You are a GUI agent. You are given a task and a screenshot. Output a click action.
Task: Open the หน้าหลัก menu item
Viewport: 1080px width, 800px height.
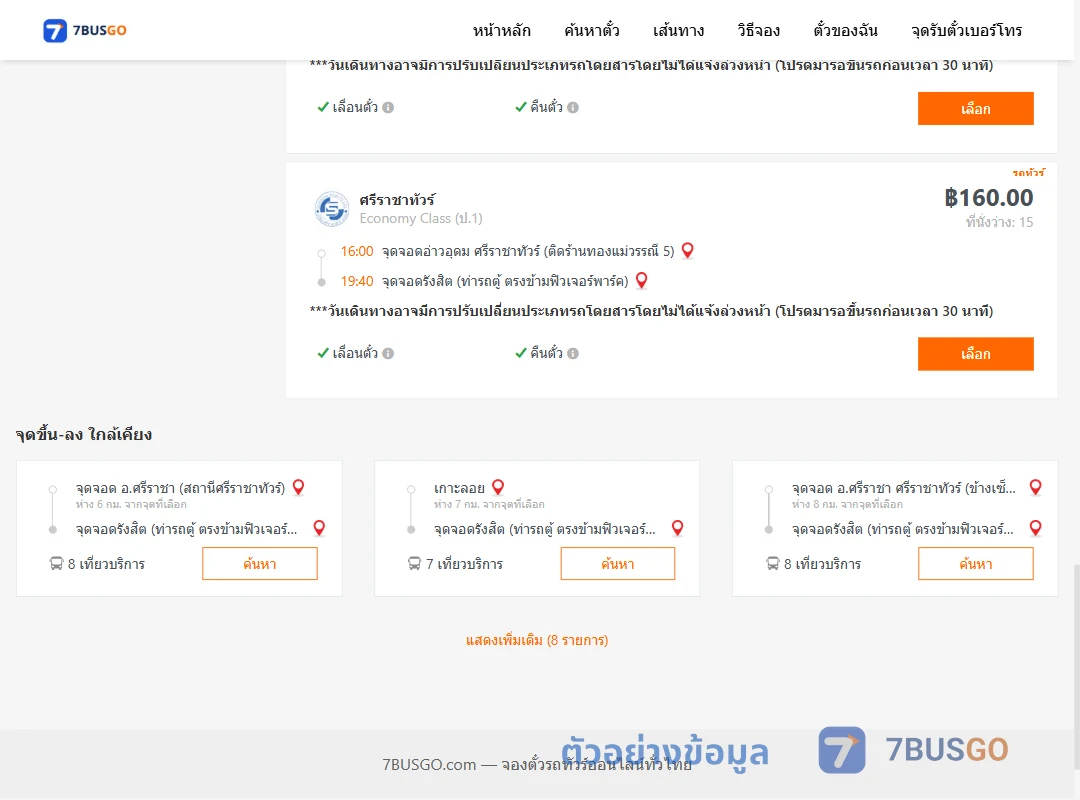[501, 30]
